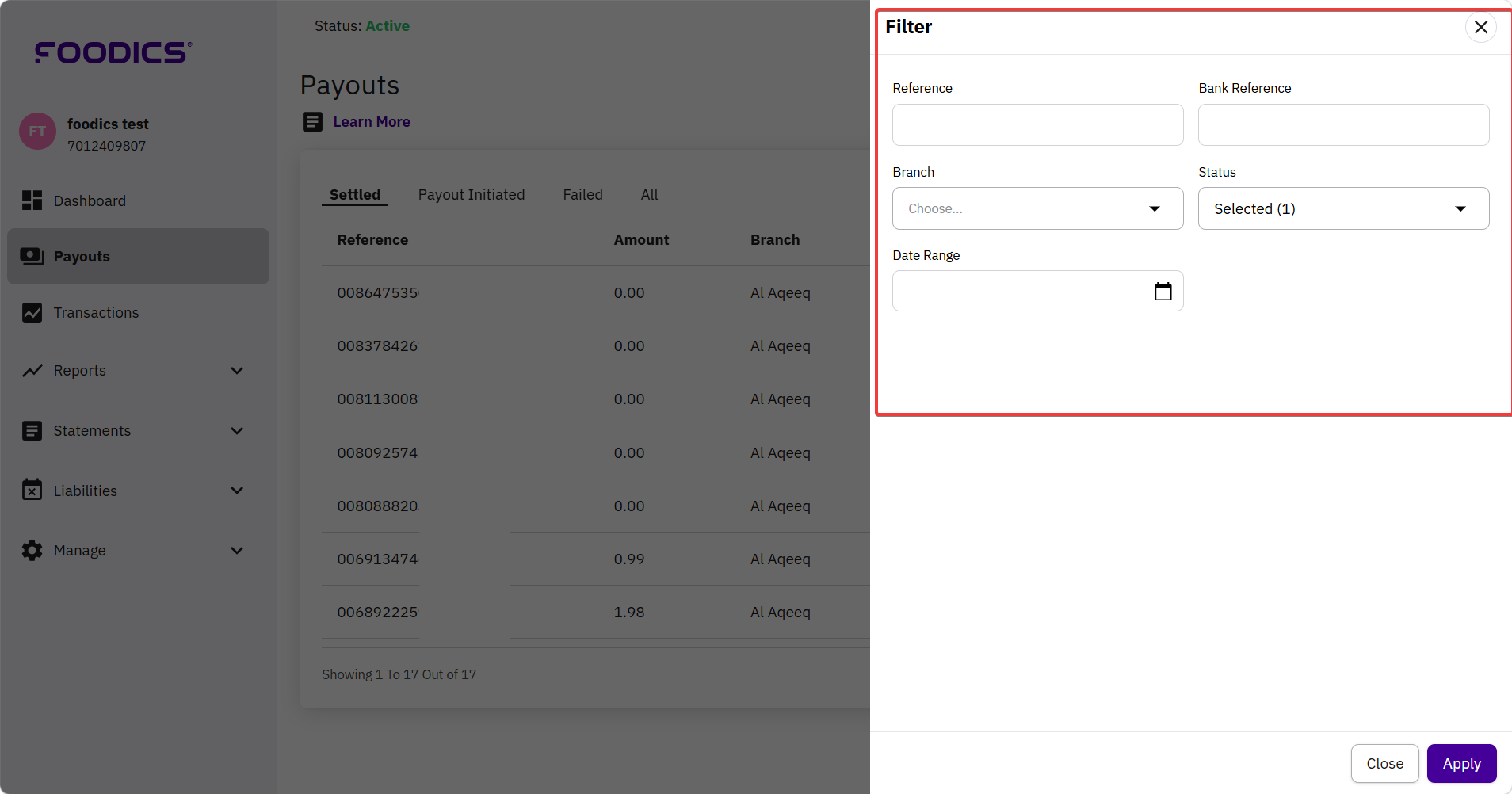This screenshot has width=1512, height=794.
Task: Click Showing 1 To 17 Out of 17
Action: click(399, 674)
